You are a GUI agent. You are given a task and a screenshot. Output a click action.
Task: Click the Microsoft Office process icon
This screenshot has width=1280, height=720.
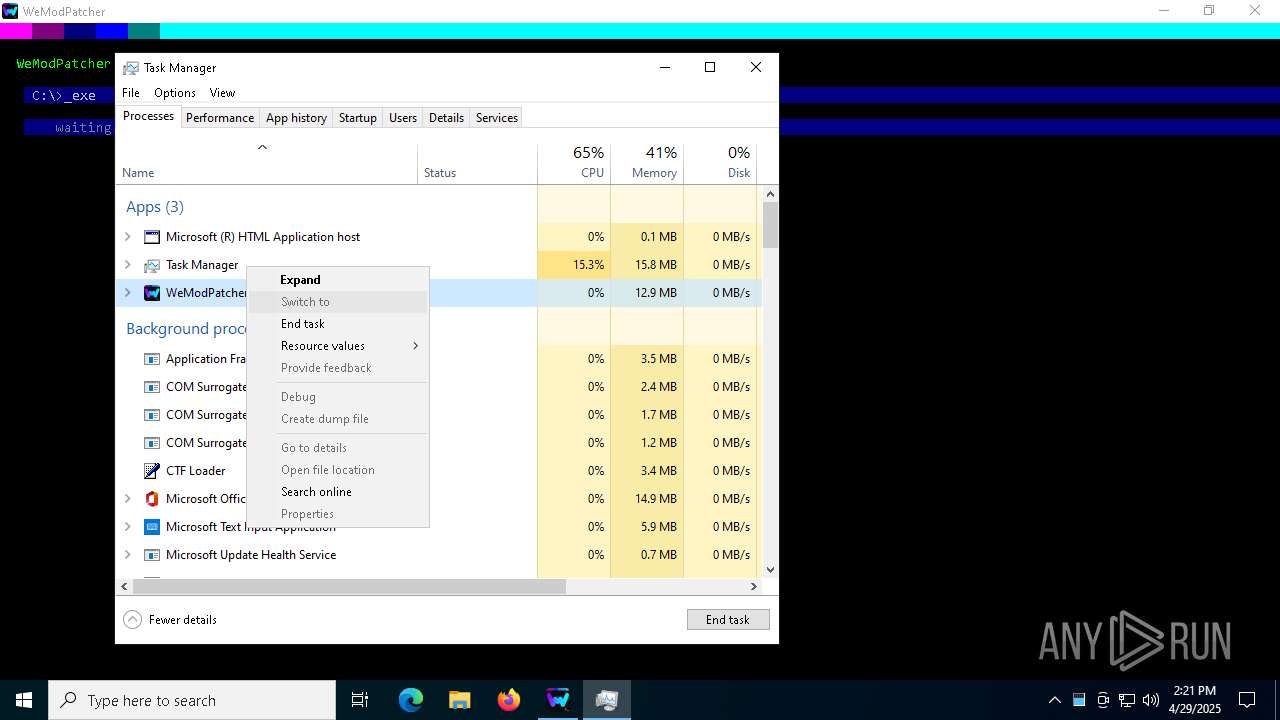coord(152,499)
